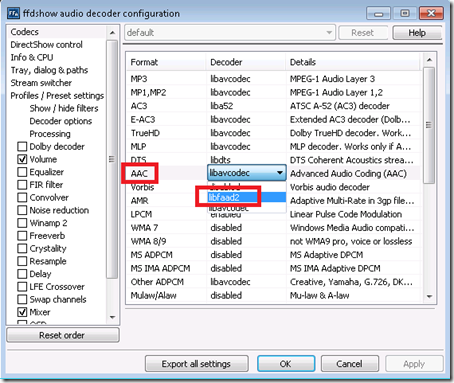Select libfaad2 in the decoder dropdown list
Viewport: 454px width, 383px height.
click(246, 197)
